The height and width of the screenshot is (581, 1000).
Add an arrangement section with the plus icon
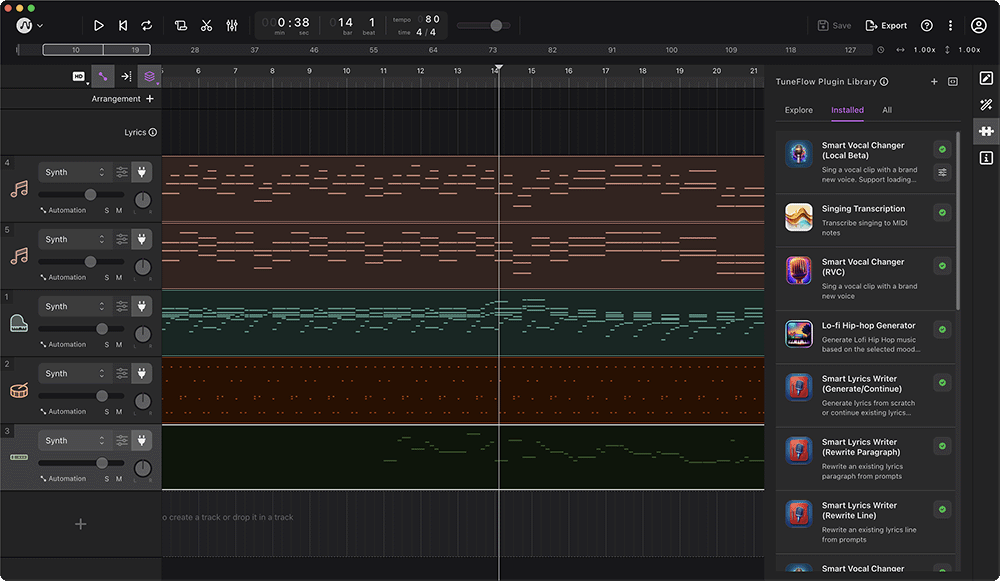pos(150,99)
